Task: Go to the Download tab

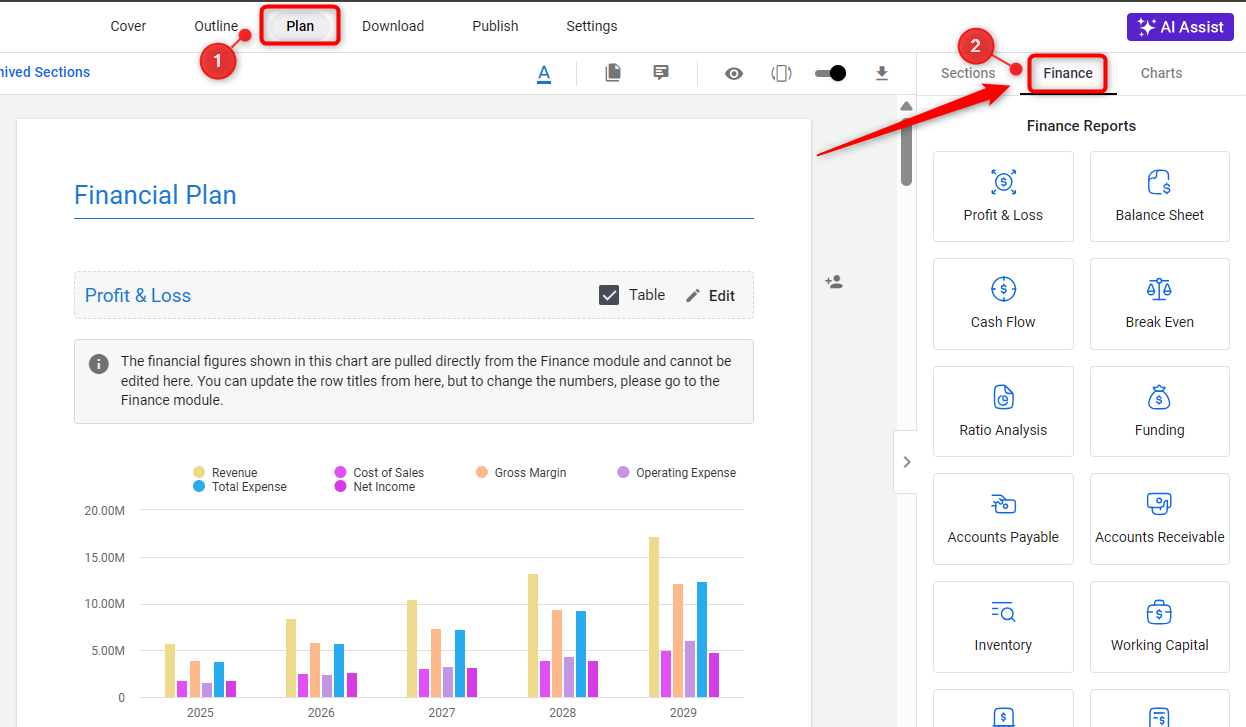Action: point(393,26)
